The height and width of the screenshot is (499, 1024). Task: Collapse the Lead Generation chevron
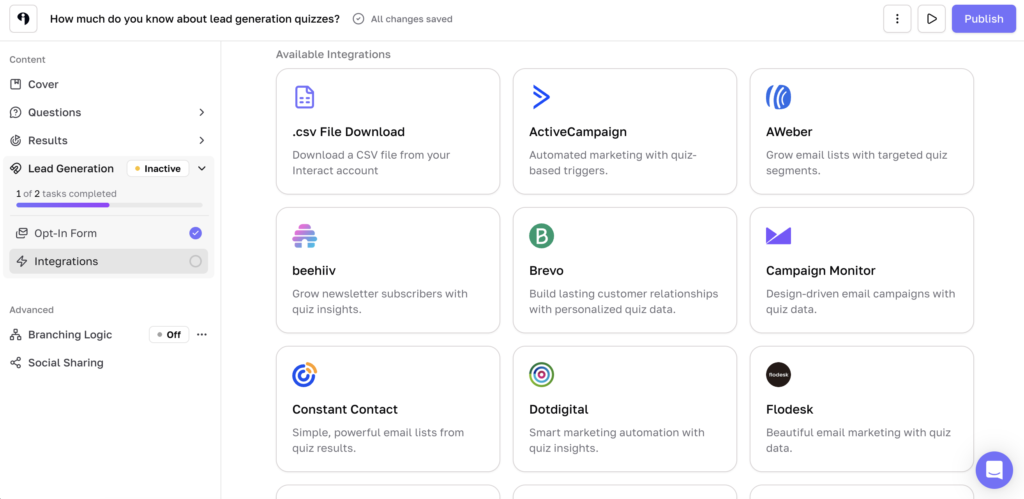pos(202,169)
